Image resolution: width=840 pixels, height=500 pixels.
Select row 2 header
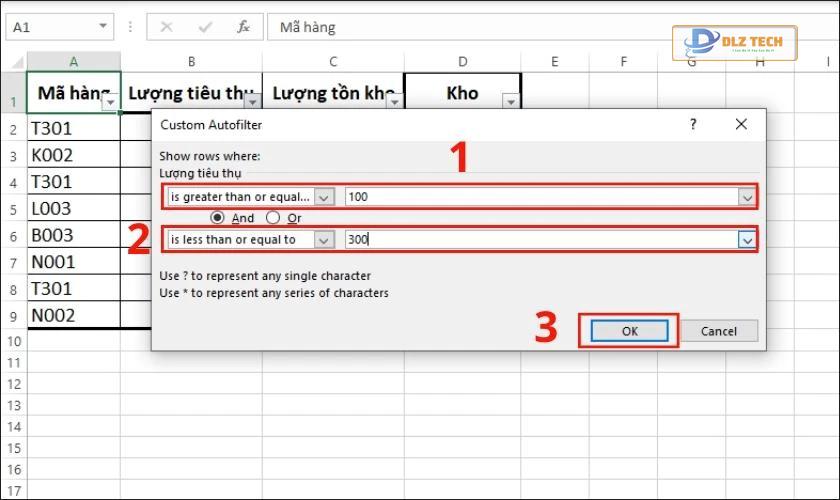[13, 129]
